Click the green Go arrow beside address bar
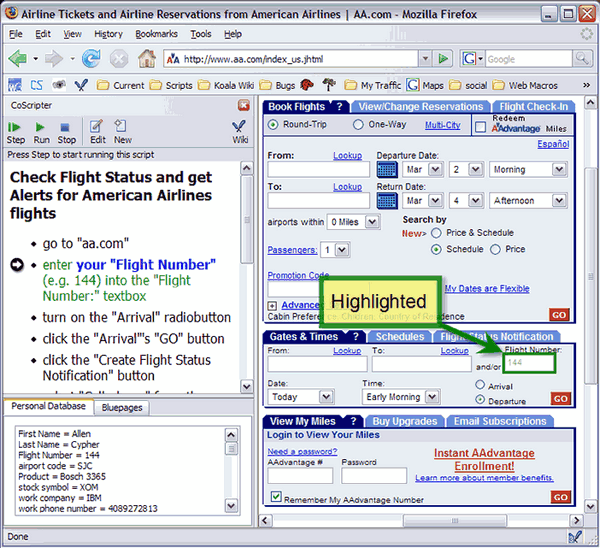The height and width of the screenshot is (548, 600). [443, 59]
